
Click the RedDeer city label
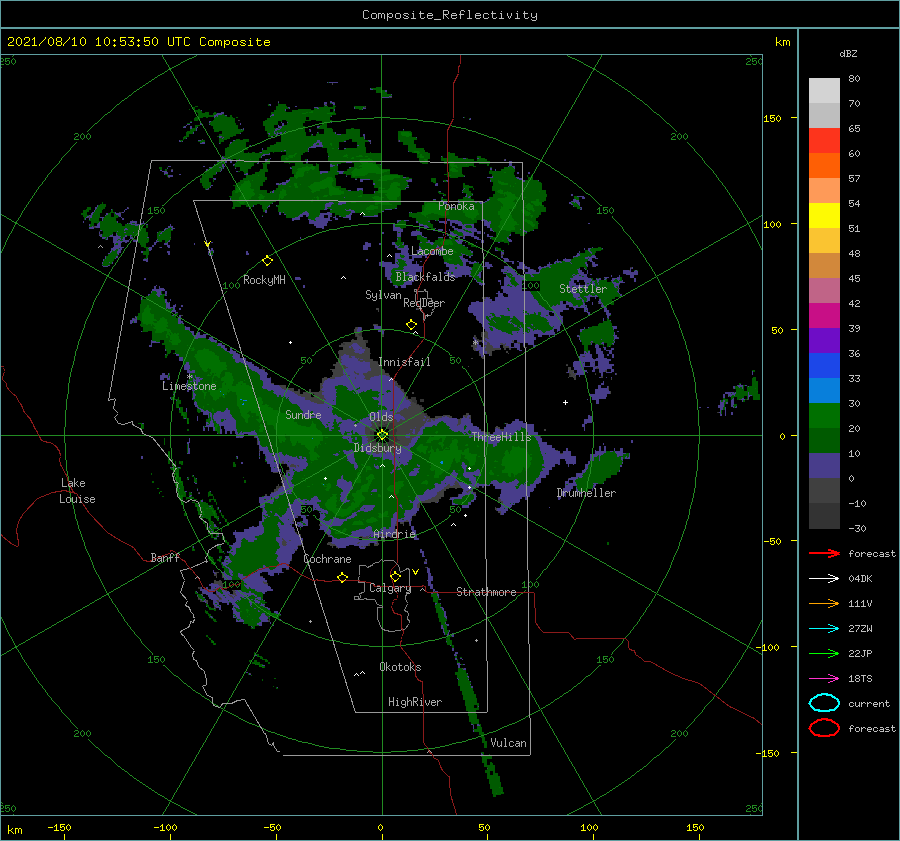click(424, 303)
